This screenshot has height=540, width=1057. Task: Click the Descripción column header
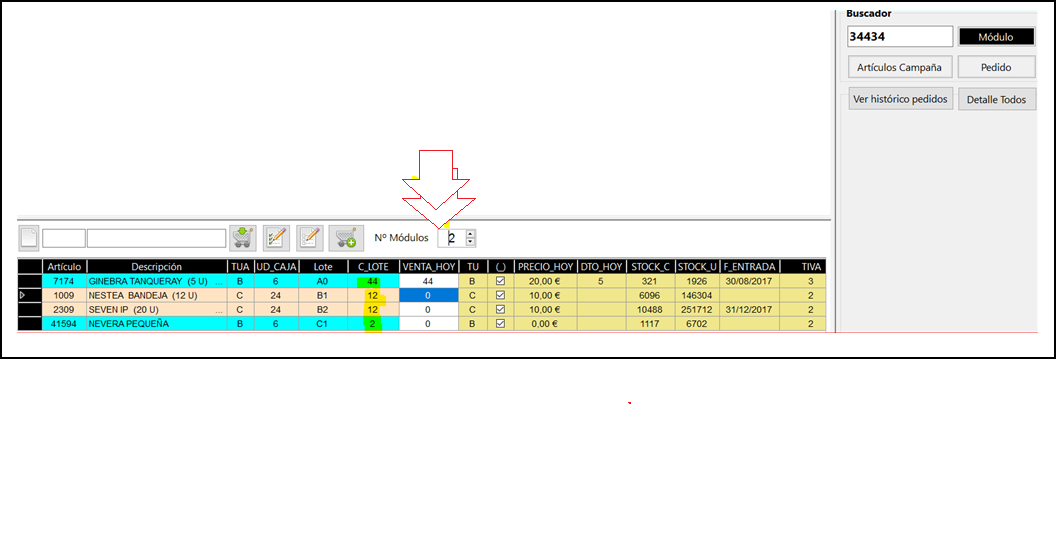156,266
